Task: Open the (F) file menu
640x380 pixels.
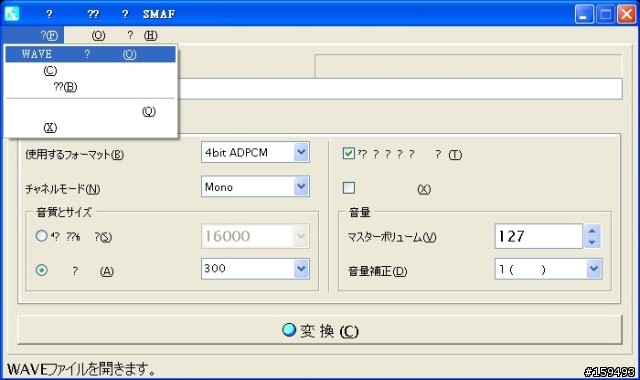Action: pyautogui.click(x=33, y=36)
